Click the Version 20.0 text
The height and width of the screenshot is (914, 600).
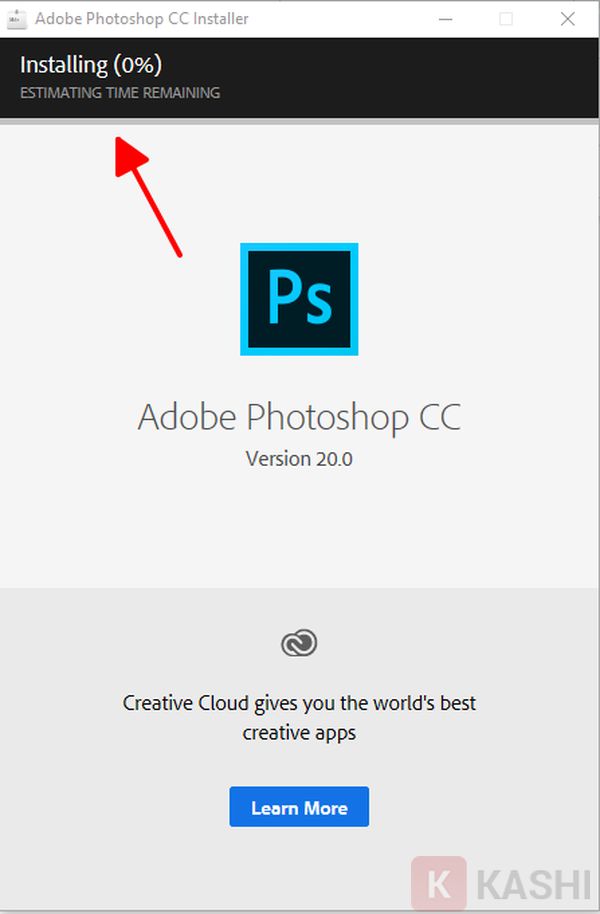point(299,460)
